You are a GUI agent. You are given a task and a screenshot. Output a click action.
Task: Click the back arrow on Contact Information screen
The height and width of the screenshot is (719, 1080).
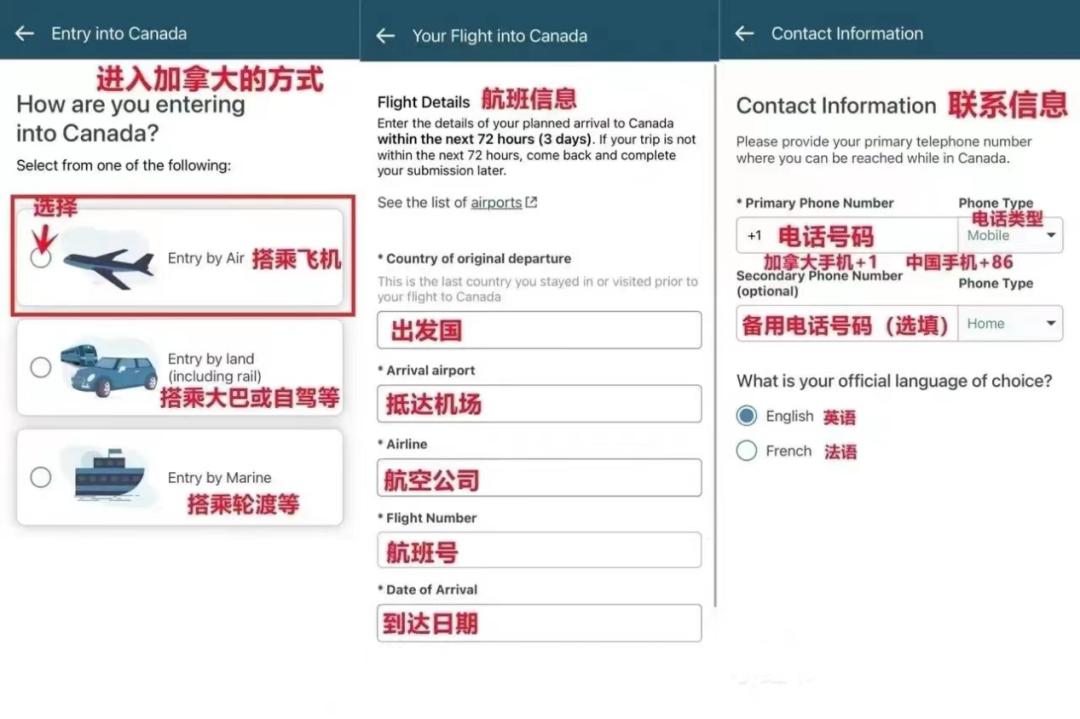click(x=745, y=32)
